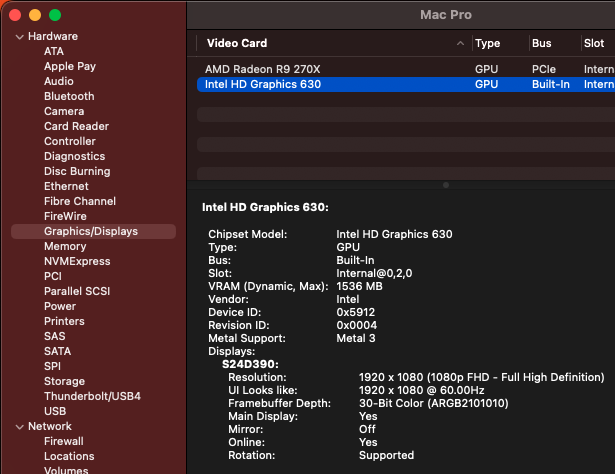The height and width of the screenshot is (474, 615).
Task: Click Resolution value 1920 x 1080 FHD
Action: coord(482,377)
